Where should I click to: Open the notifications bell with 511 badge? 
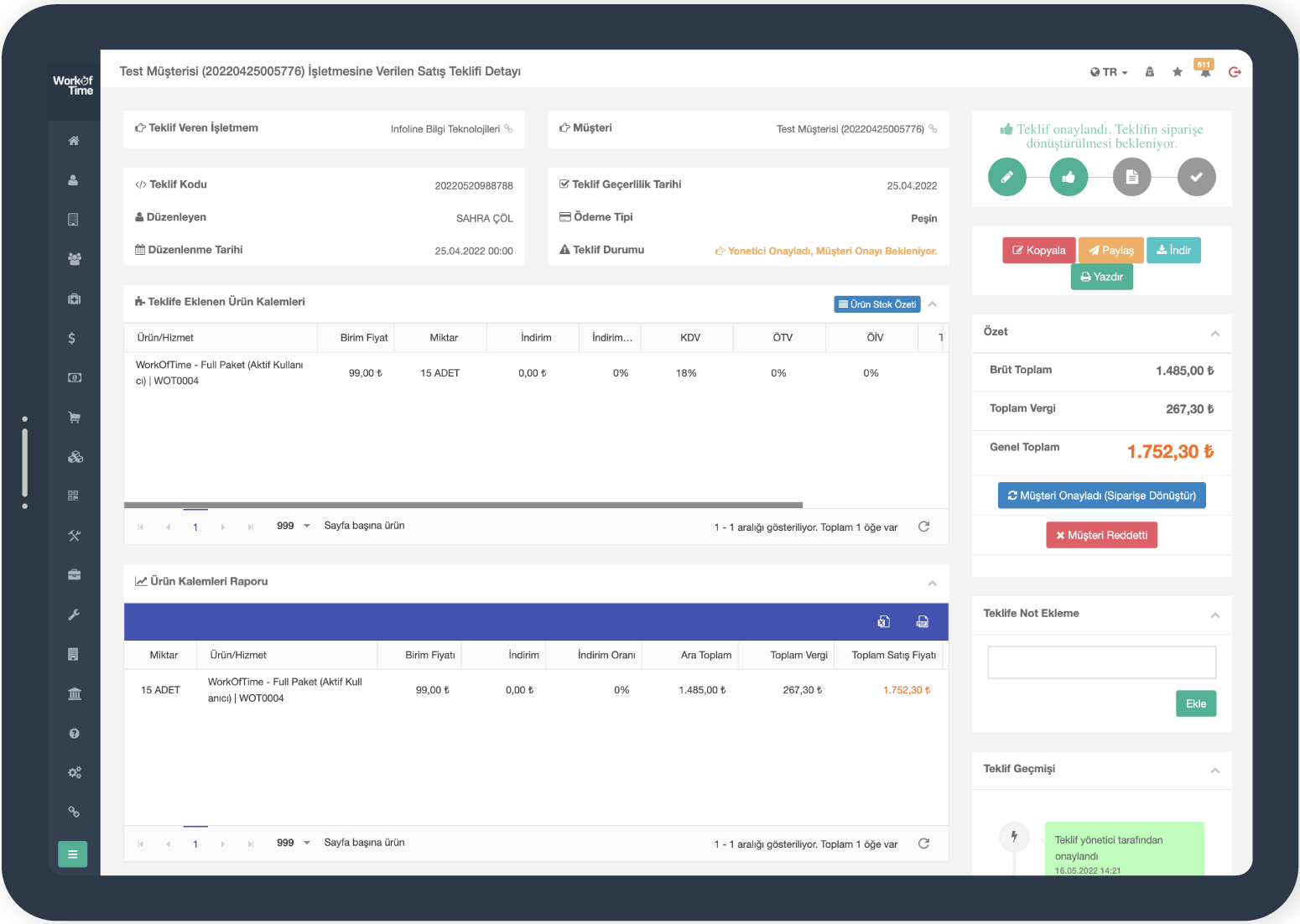click(1204, 70)
